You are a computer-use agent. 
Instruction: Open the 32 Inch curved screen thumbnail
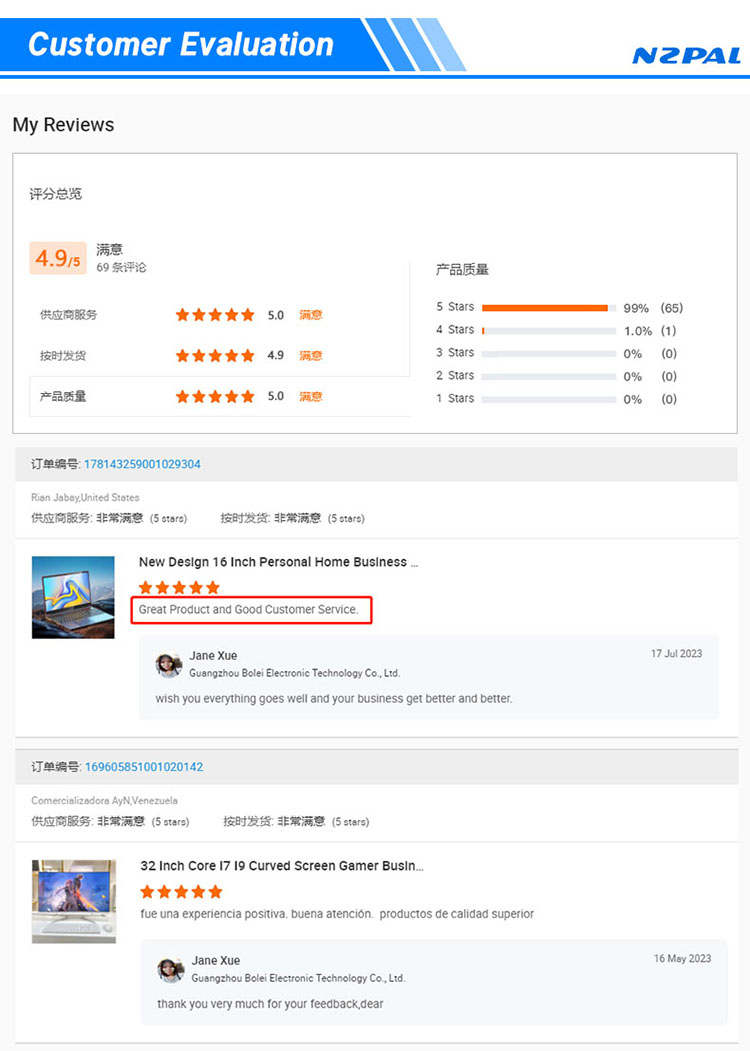pos(74,901)
